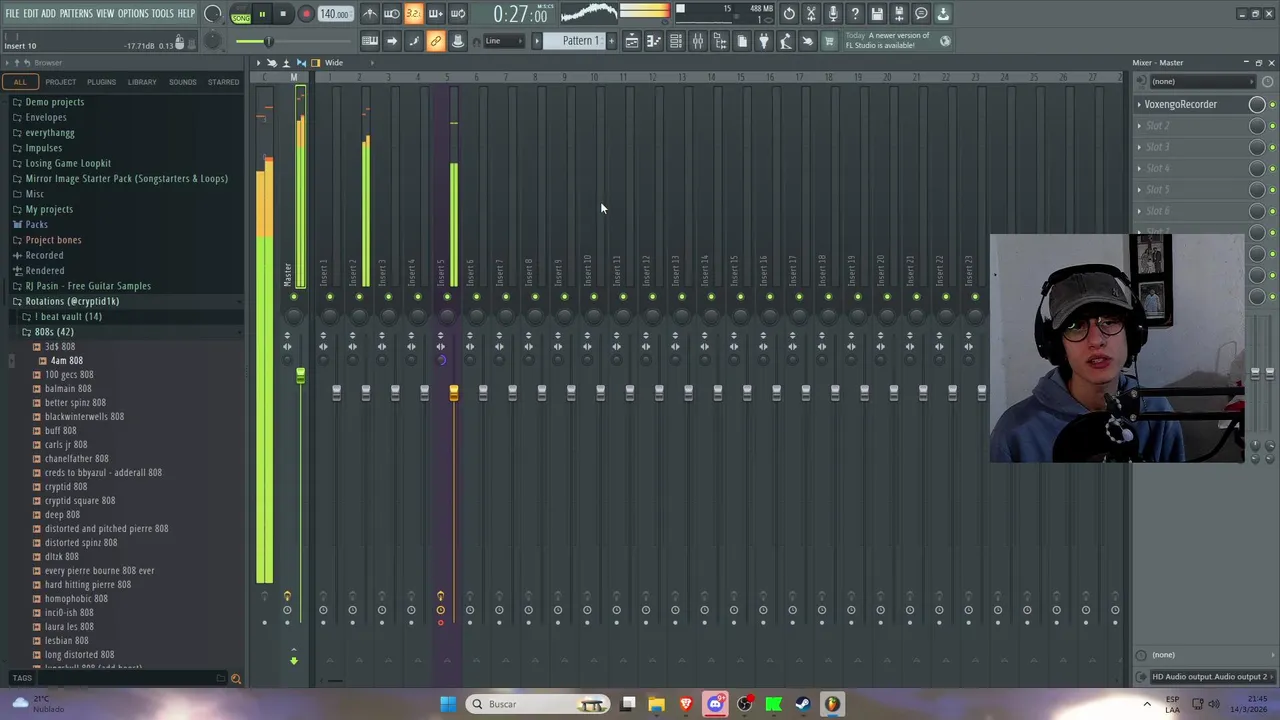The width and height of the screenshot is (1280, 720).
Task: Click the tempo field showing 140.000
Action: click(x=334, y=14)
